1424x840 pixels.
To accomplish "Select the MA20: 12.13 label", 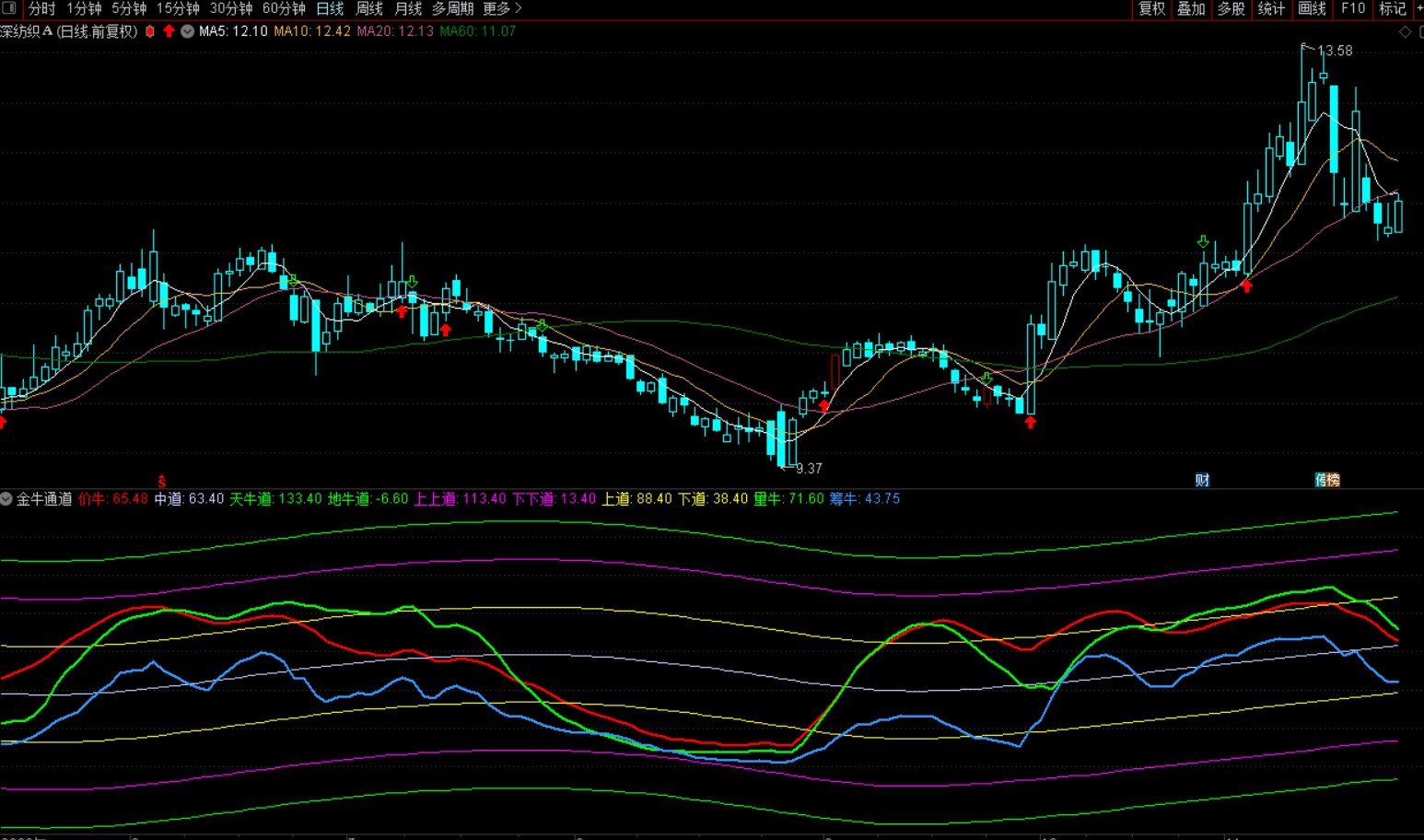I will click(395, 31).
